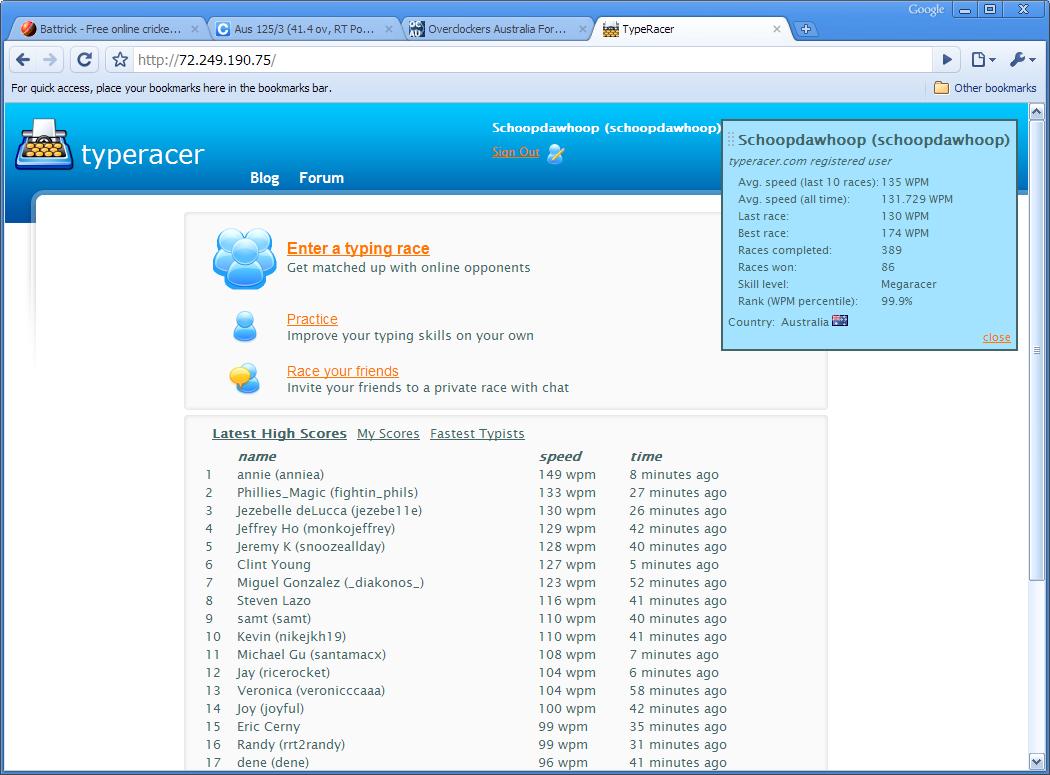
Task: Select samt (samt) in the score list
Action: (x=274, y=618)
